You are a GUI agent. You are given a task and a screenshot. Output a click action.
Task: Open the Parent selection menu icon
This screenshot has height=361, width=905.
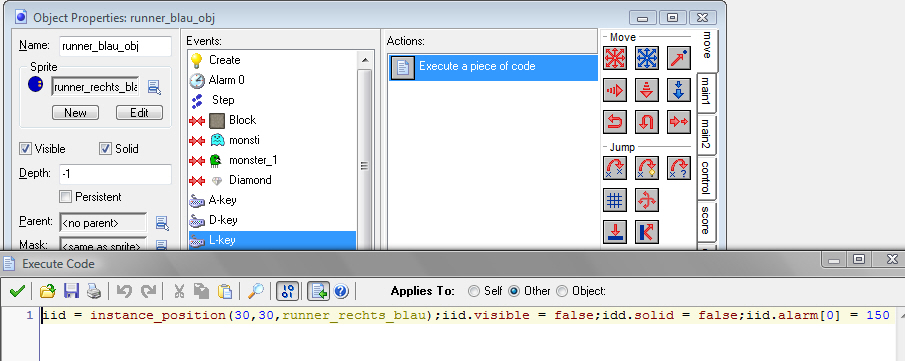162,223
